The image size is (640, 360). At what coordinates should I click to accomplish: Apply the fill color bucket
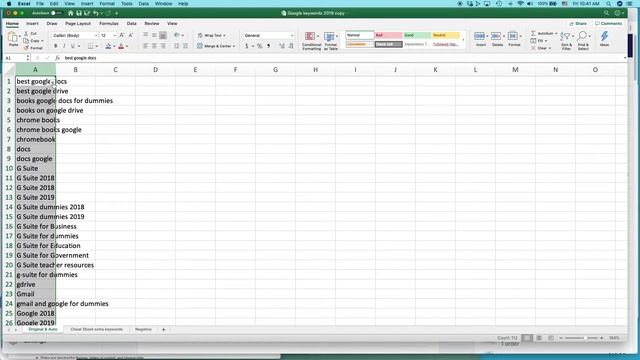[108, 46]
